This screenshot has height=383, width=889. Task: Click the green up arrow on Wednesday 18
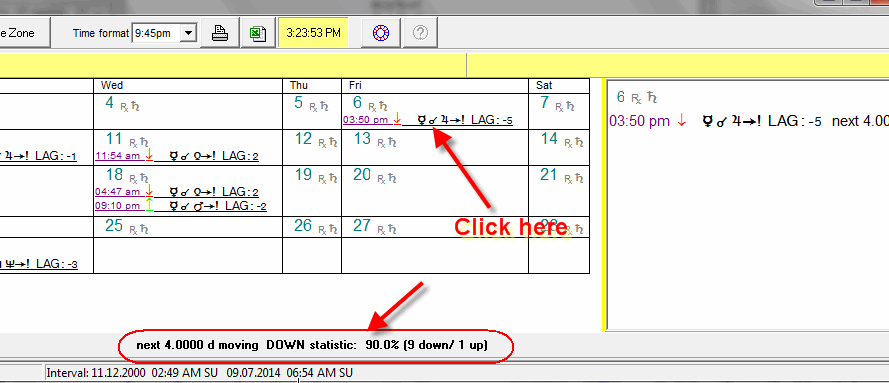[149, 205]
